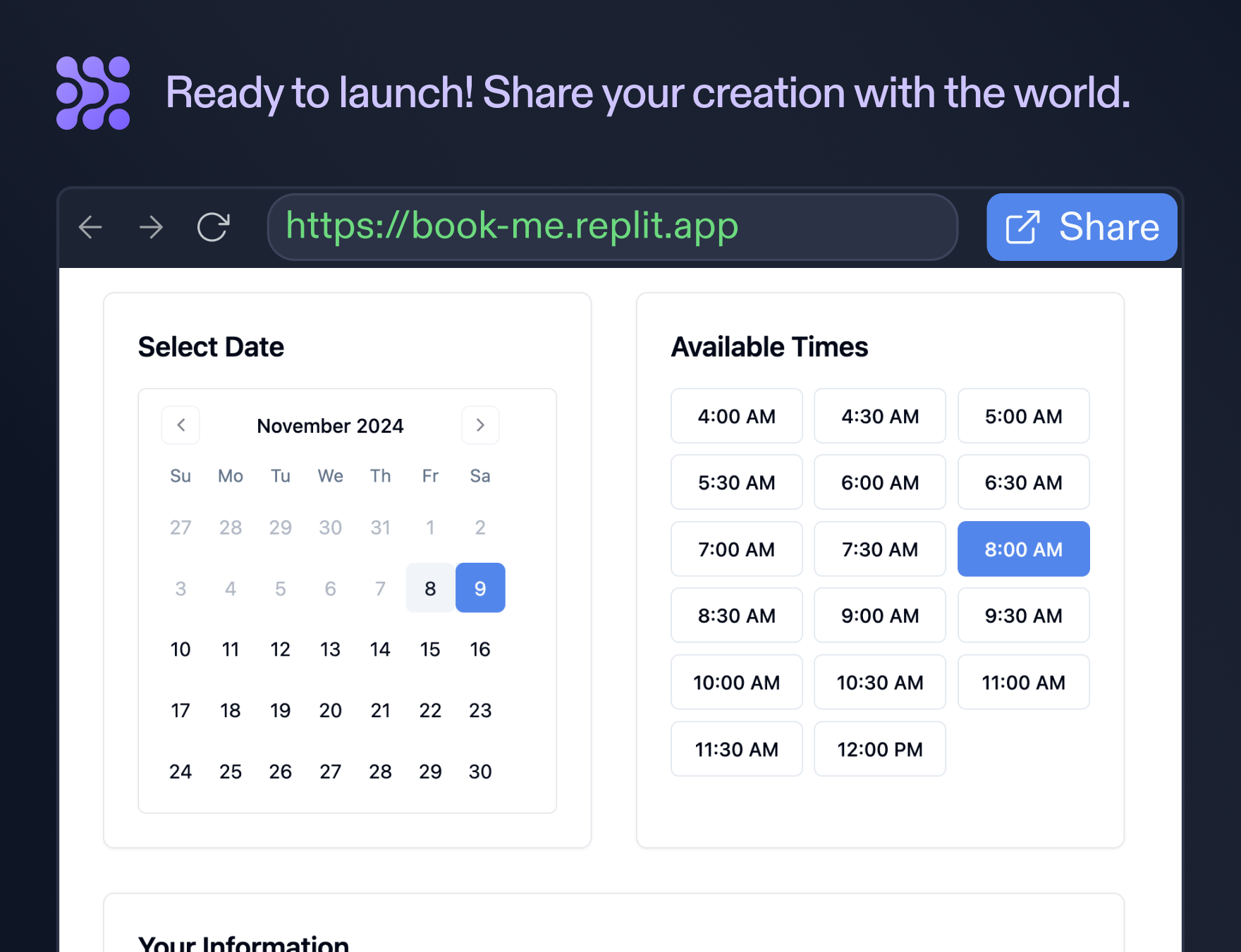Go to next month in calendar
This screenshot has width=1241, height=952.
click(480, 425)
